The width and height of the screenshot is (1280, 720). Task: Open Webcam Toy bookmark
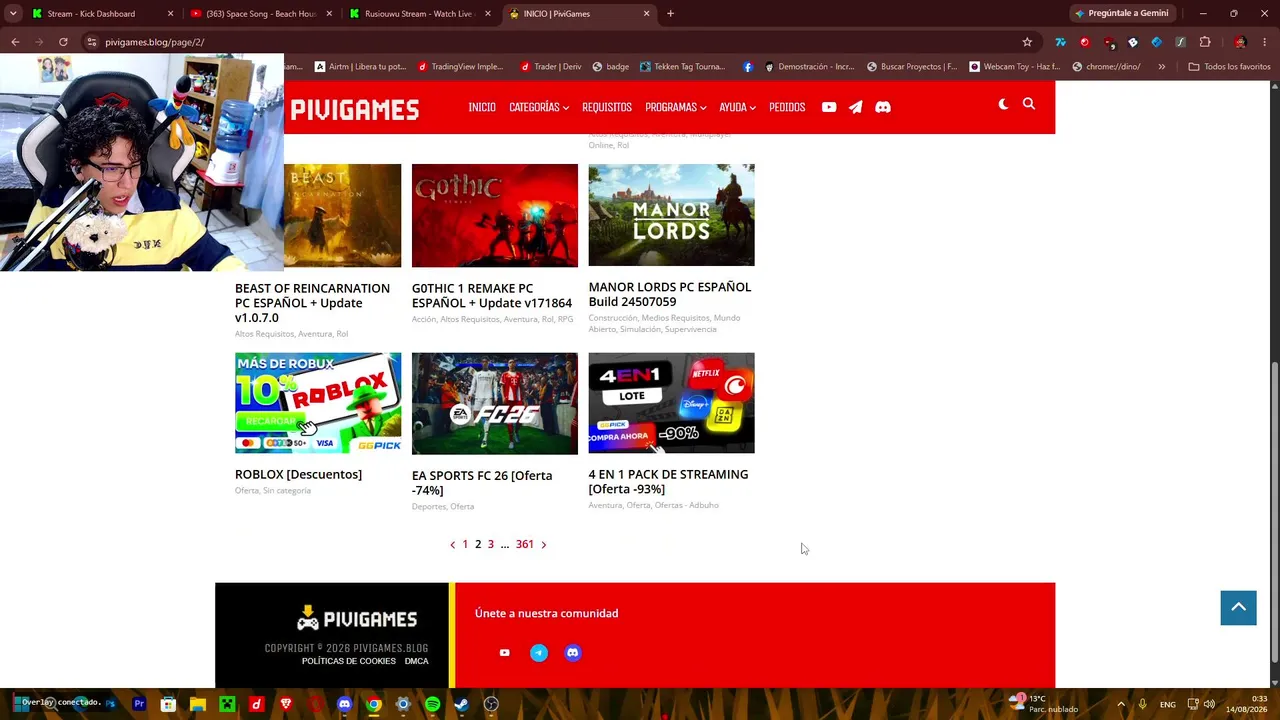coord(1014,67)
